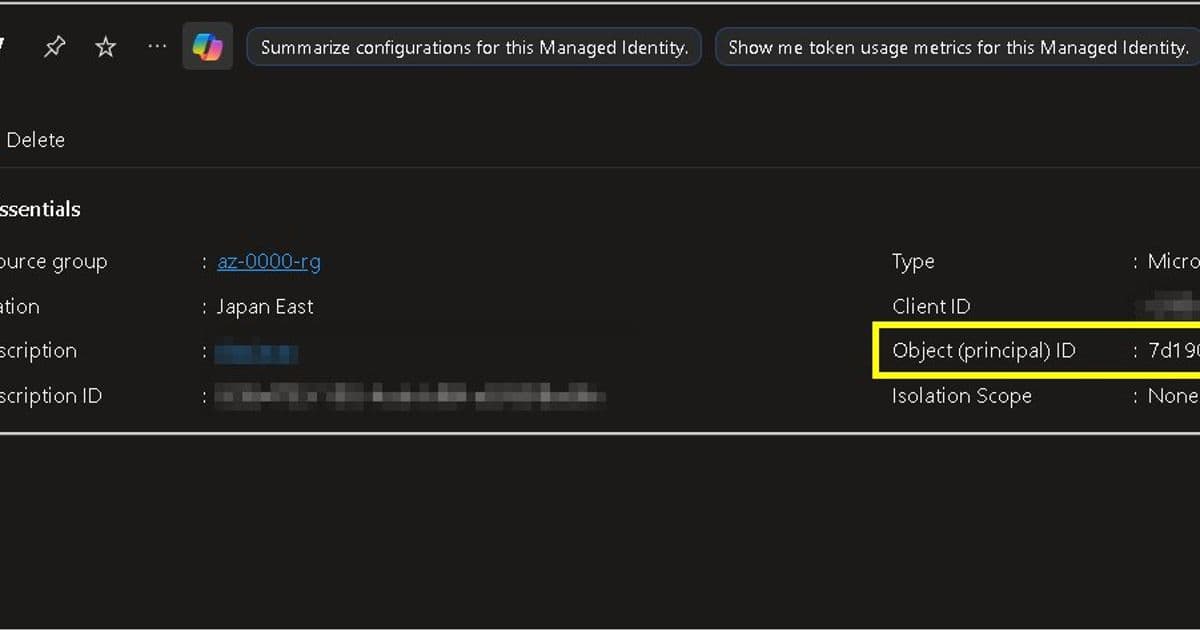Viewport: 1200px width, 630px height.
Task: Click the Show me token usage metrics prompt
Action: click(956, 46)
